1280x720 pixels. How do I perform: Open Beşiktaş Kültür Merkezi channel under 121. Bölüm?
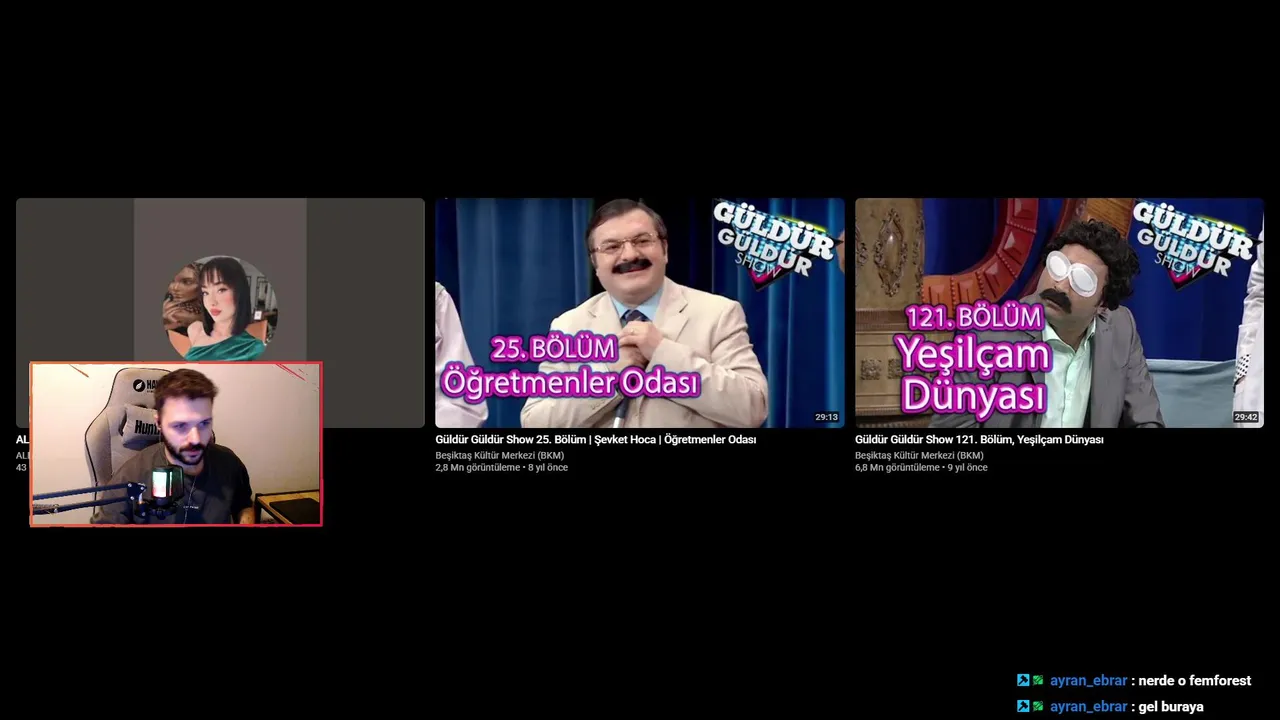(x=919, y=455)
